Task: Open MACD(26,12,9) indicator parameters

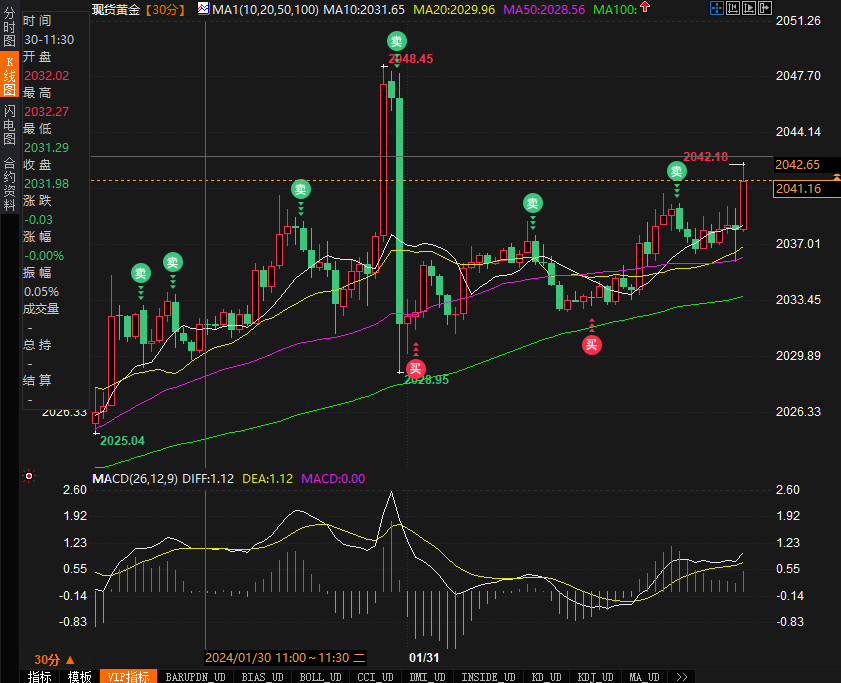Action: point(134,479)
